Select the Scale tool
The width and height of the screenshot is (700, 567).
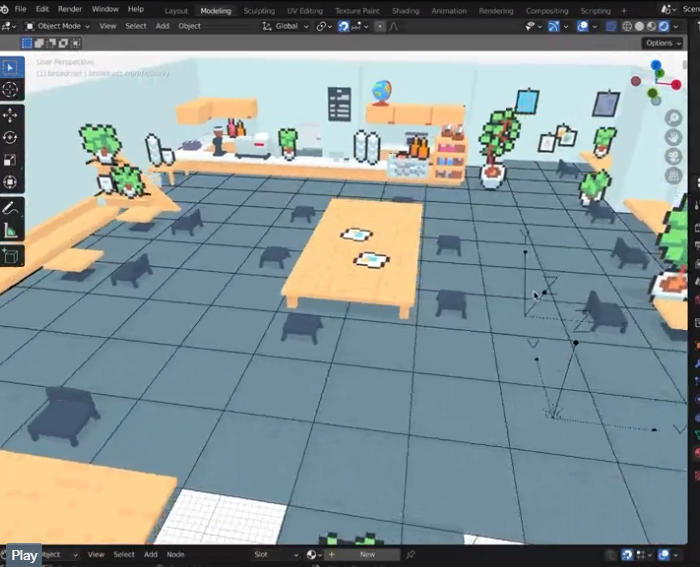coord(11,160)
